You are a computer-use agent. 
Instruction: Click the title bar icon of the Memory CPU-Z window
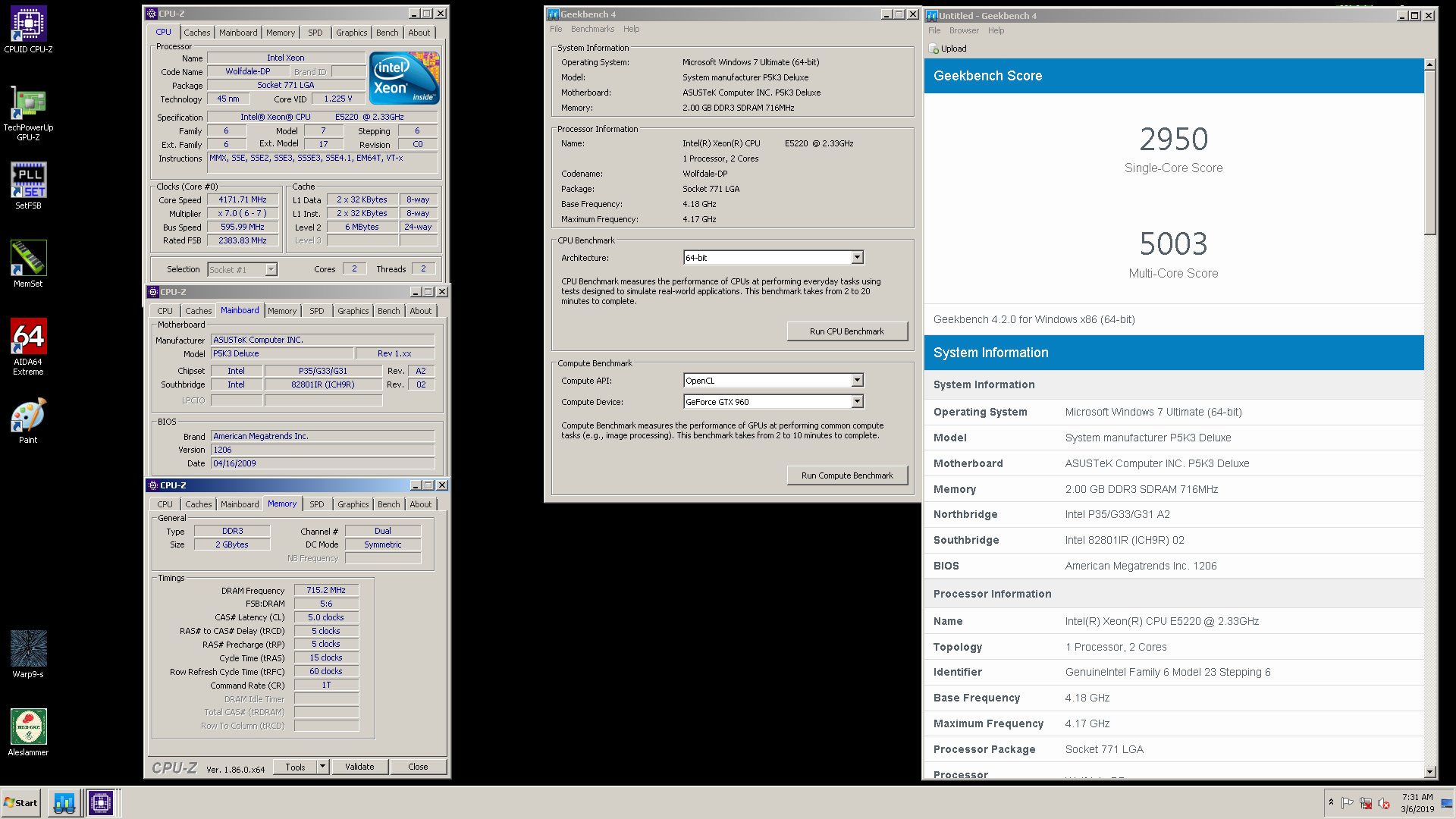click(x=153, y=485)
